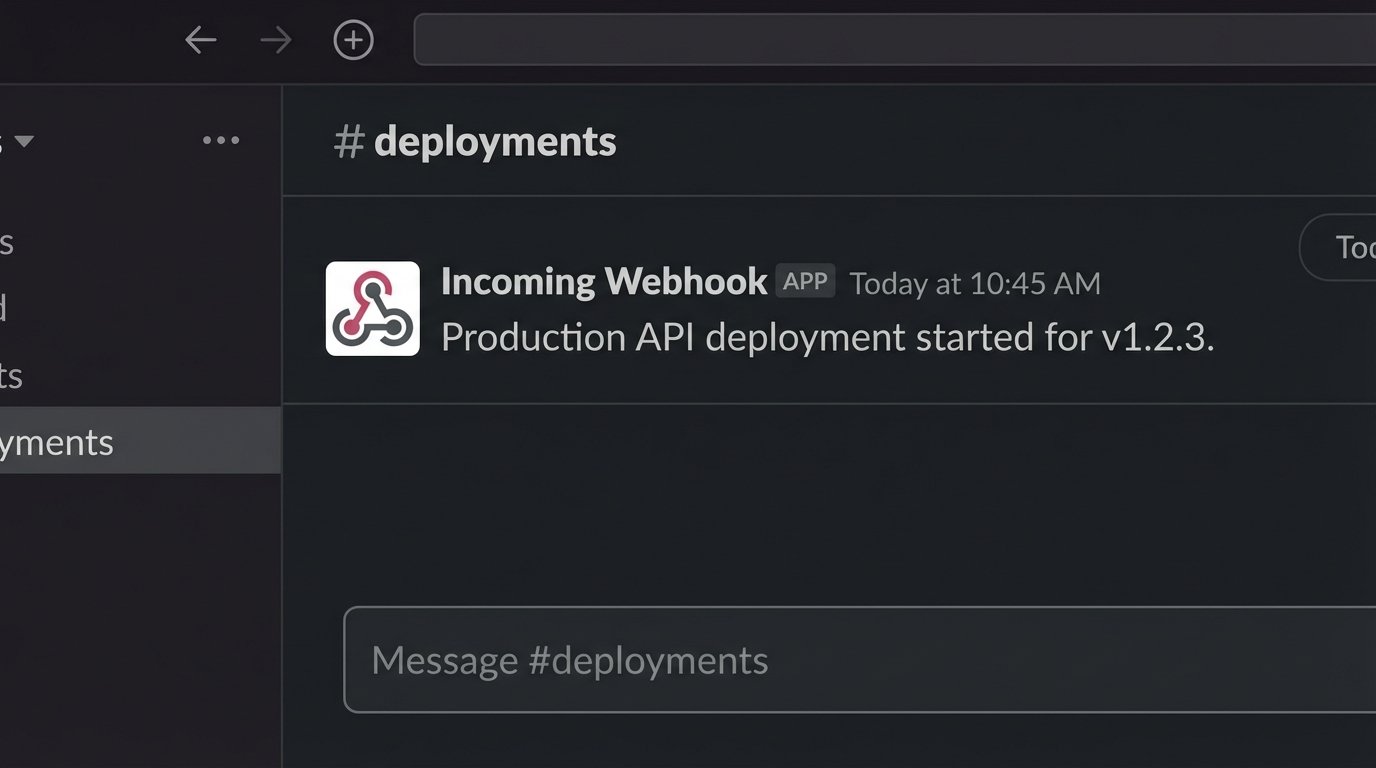
Task: Open the 'Today at 10:45 AM' timestamp
Action: tap(974, 283)
